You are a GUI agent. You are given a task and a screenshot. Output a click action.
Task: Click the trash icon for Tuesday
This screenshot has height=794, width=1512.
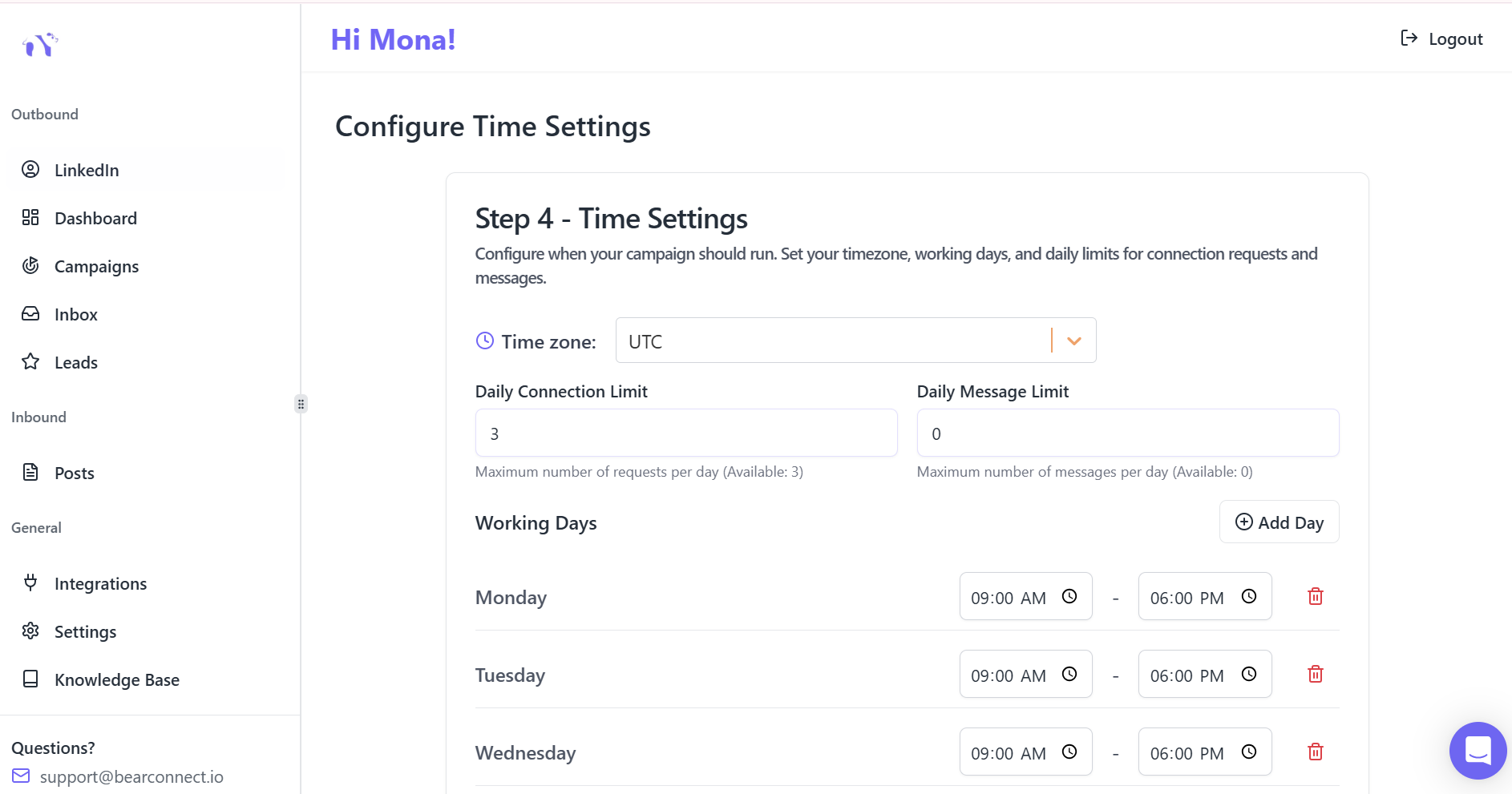(1315, 674)
